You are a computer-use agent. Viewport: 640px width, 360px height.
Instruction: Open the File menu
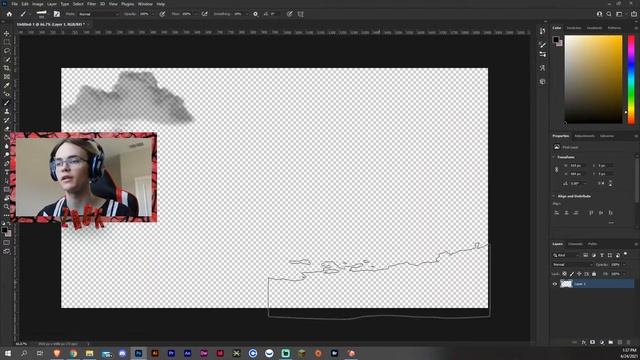coord(14,4)
